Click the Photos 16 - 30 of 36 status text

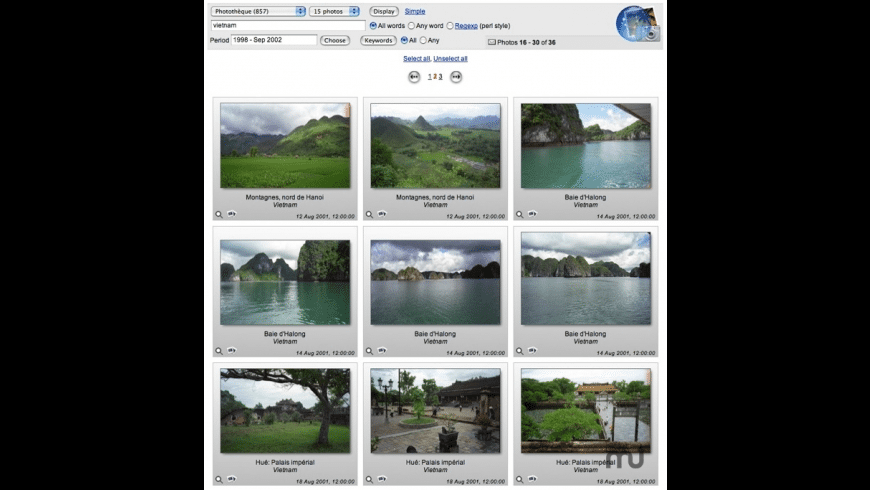(x=526, y=42)
